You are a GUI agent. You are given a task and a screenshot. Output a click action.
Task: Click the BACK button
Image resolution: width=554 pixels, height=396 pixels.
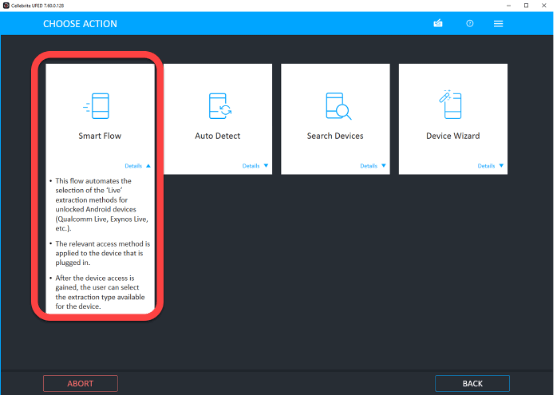tap(472, 383)
